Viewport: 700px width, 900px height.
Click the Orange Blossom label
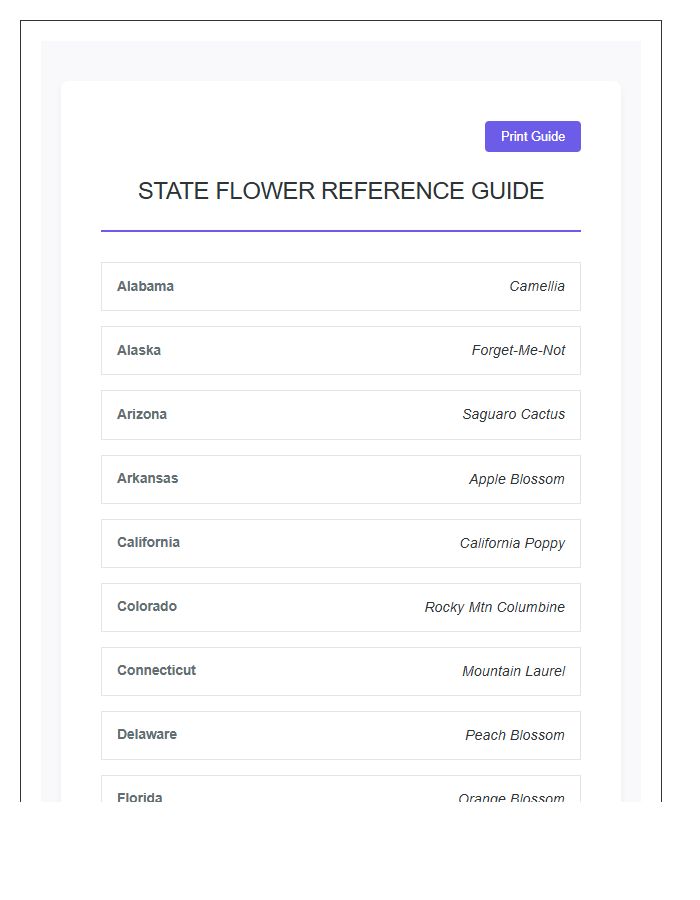(515, 796)
